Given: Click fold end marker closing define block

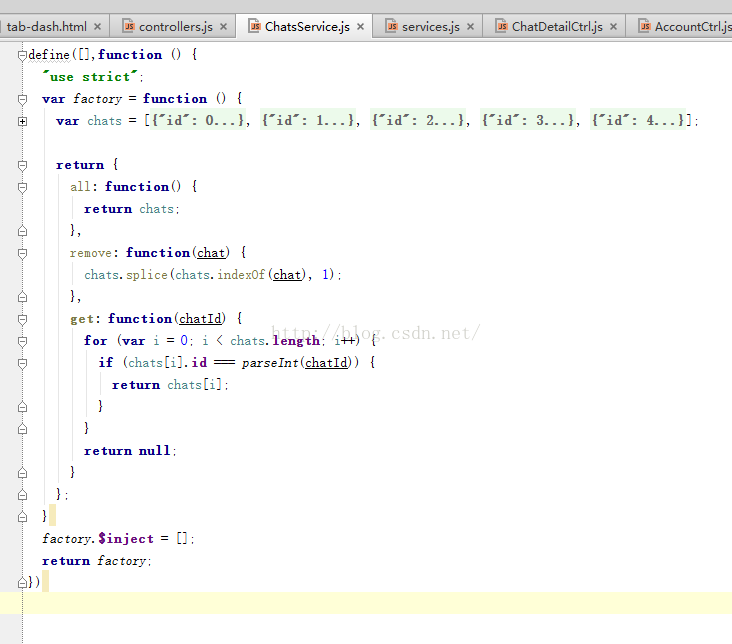Looking at the screenshot, I should click(x=22, y=582).
